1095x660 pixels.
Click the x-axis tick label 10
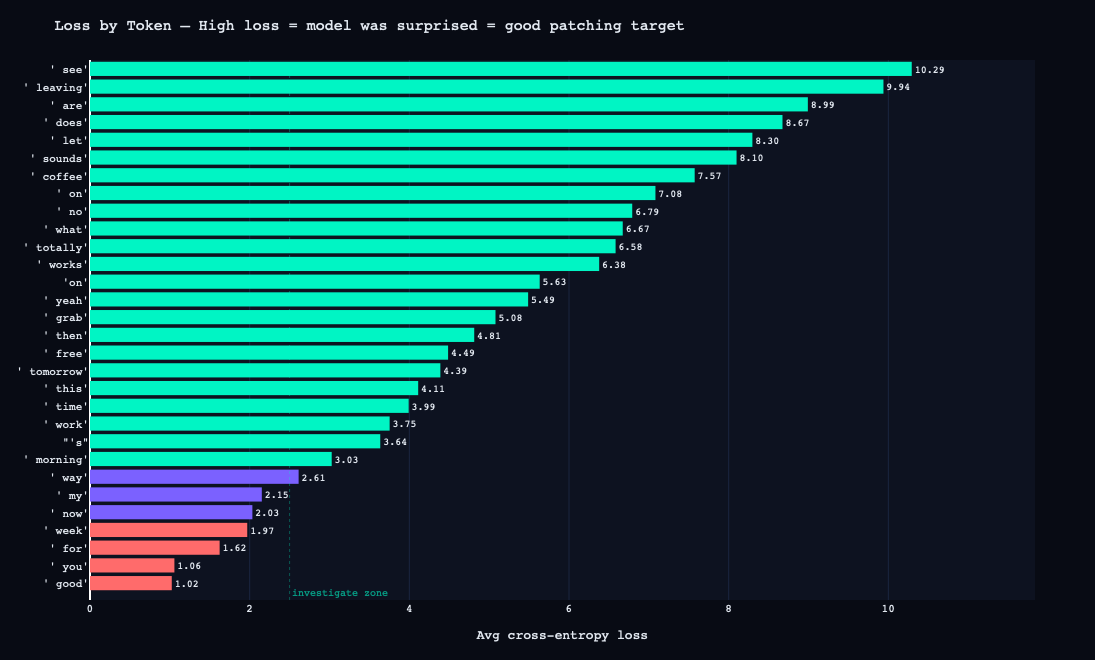click(888, 608)
